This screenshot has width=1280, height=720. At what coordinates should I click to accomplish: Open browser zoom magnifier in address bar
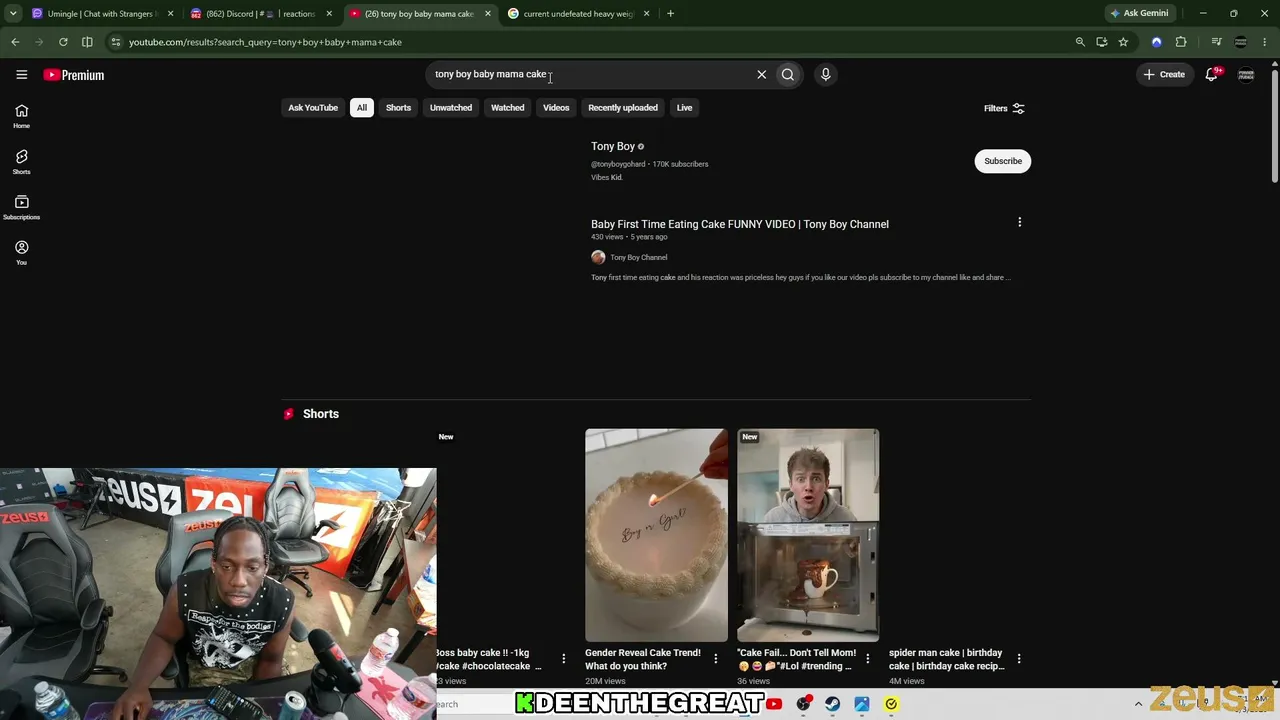(x=1080, y=42)
